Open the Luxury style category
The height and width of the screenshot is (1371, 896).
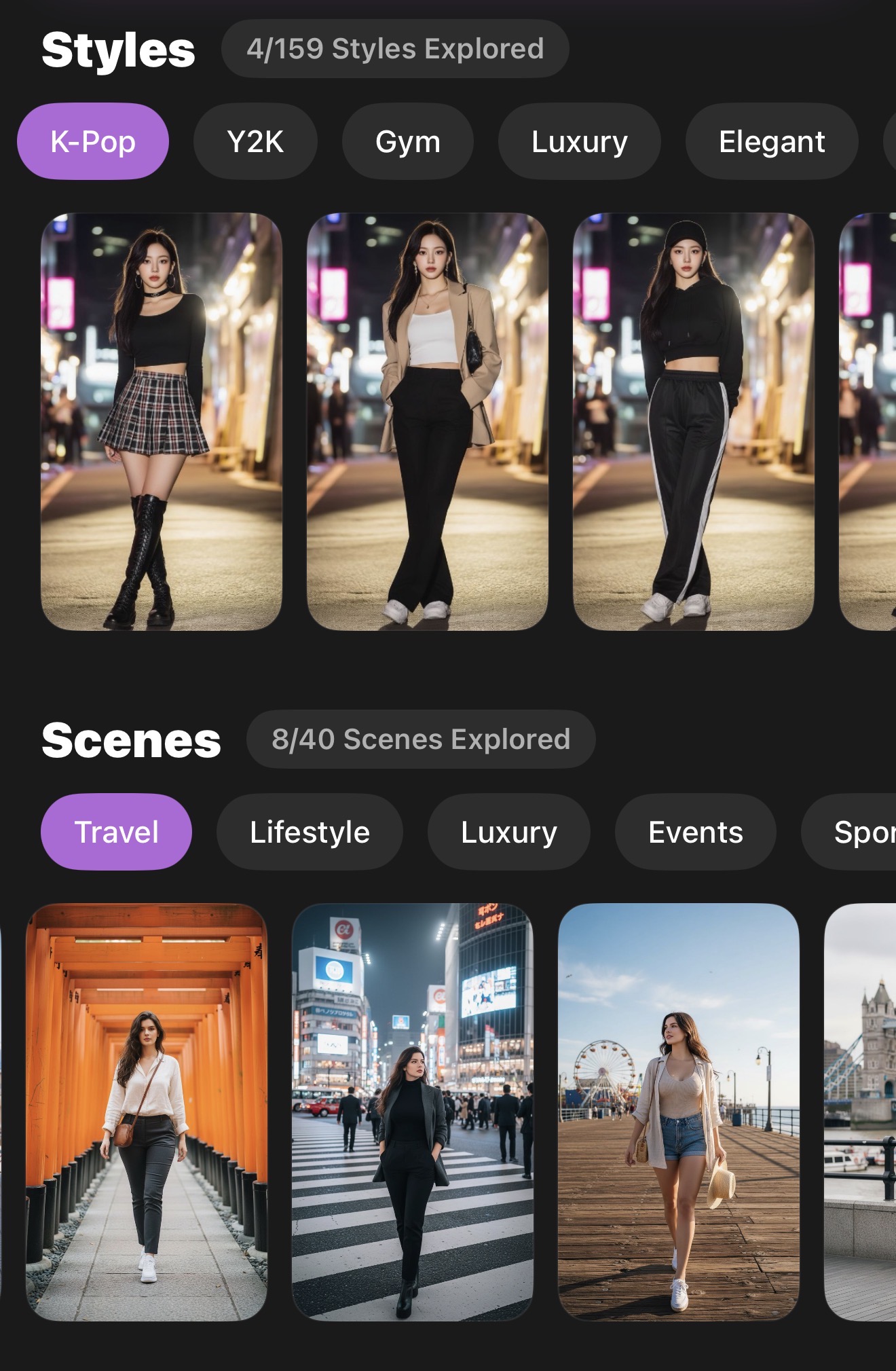tap(580, 141)
